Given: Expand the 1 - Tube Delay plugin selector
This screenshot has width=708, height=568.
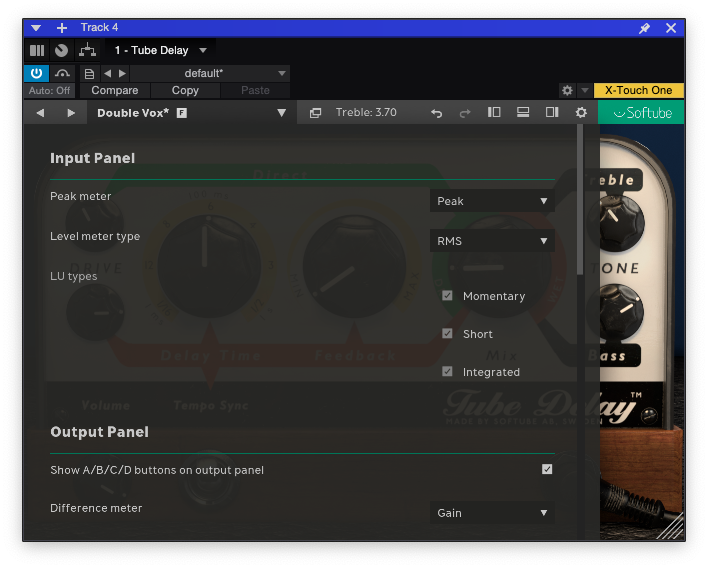Looking at the screenshot, I should (x=203, y=50).
